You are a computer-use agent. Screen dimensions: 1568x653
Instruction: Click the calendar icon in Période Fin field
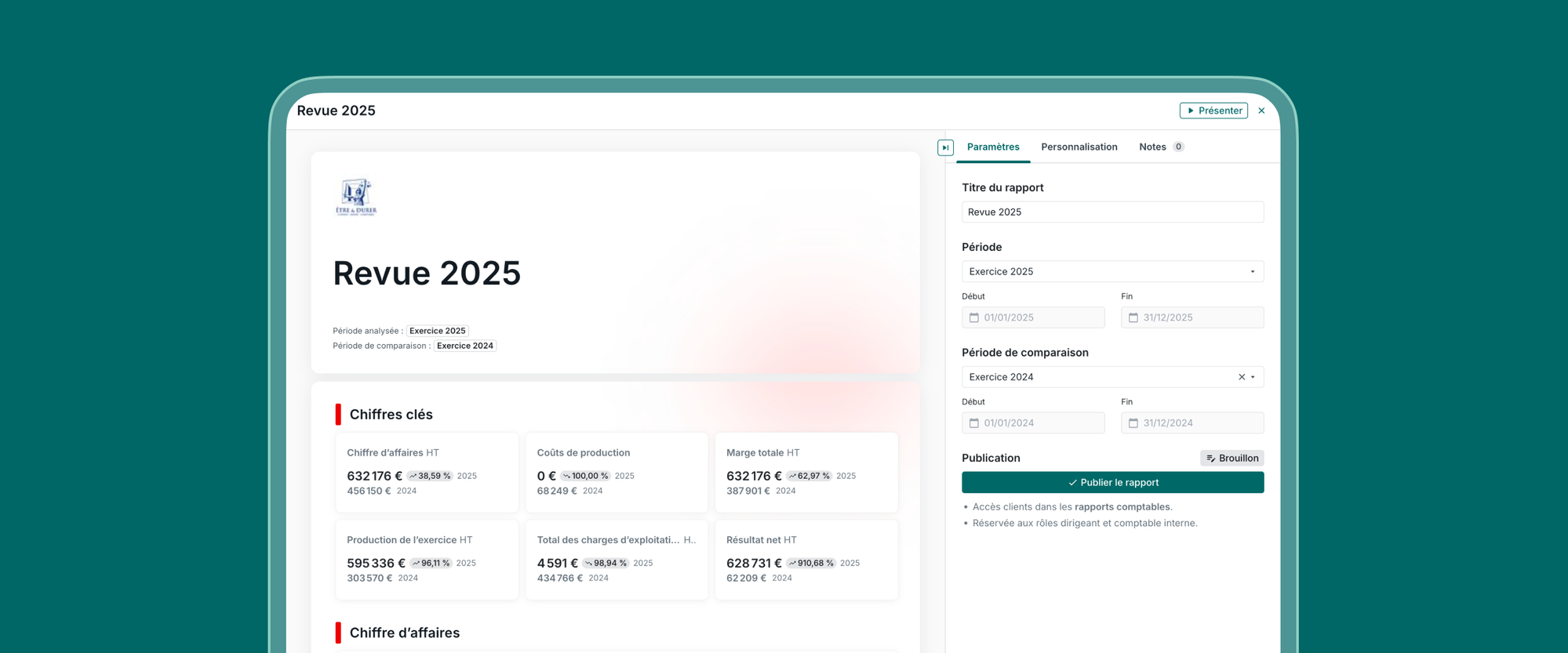pyautogui.click(x=1133, y=317)
